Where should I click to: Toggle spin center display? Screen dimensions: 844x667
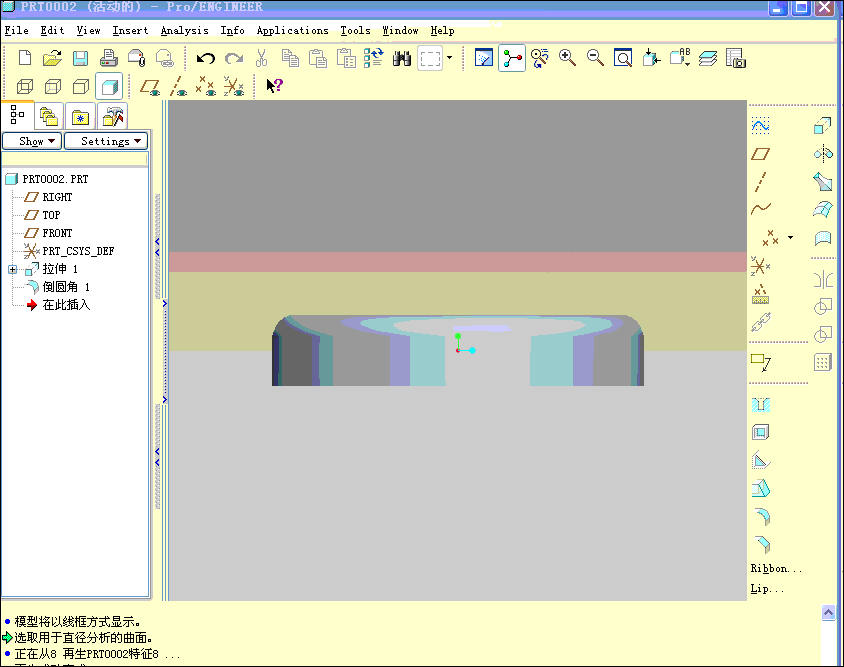pos(512,58)
